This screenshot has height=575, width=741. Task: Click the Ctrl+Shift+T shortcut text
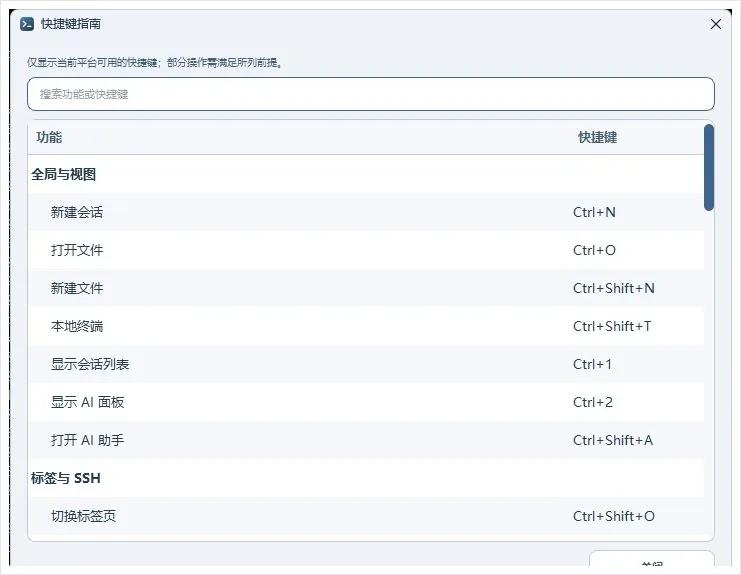[612, 326]
